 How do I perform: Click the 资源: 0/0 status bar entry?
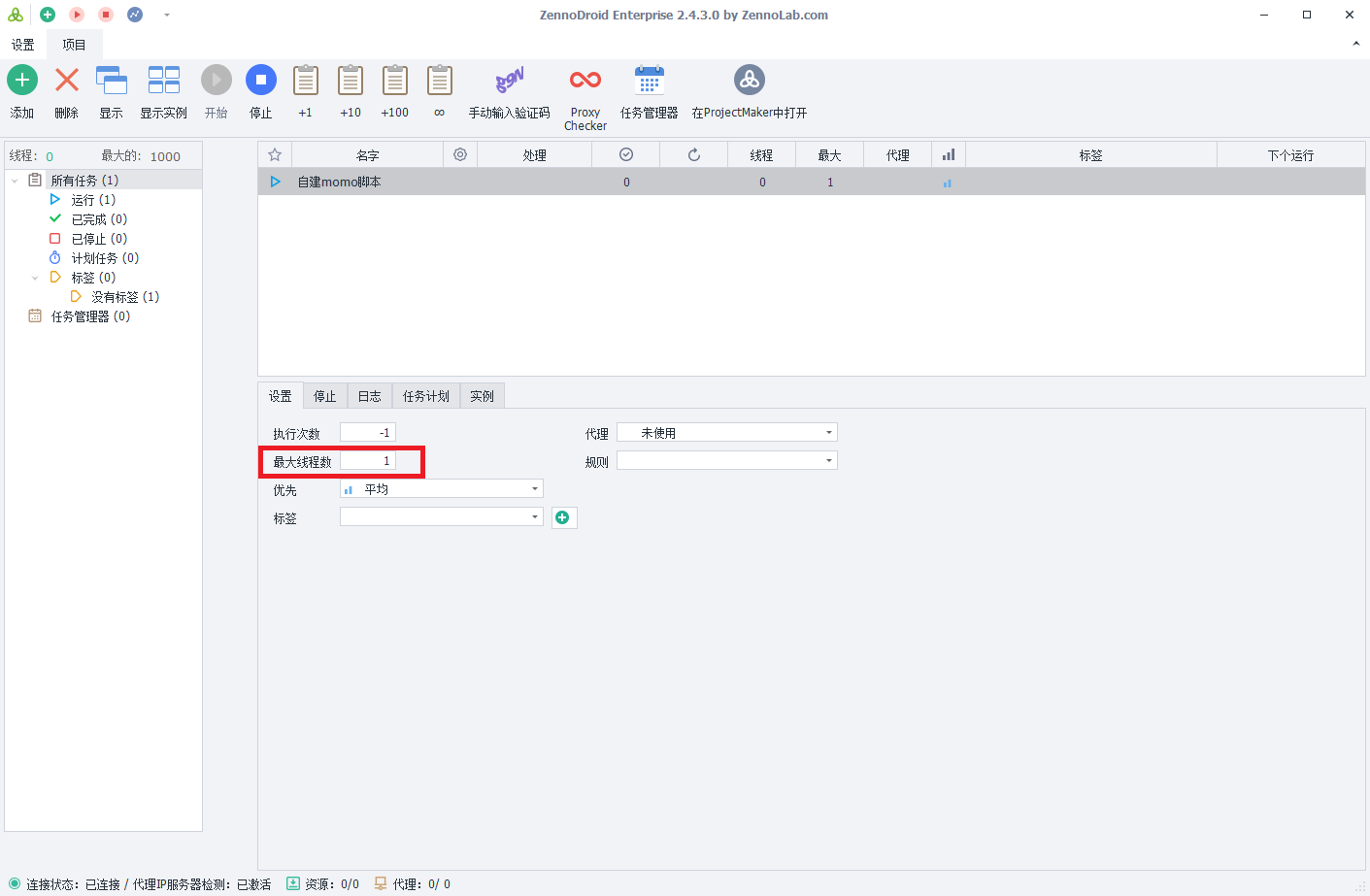point(322,884)
